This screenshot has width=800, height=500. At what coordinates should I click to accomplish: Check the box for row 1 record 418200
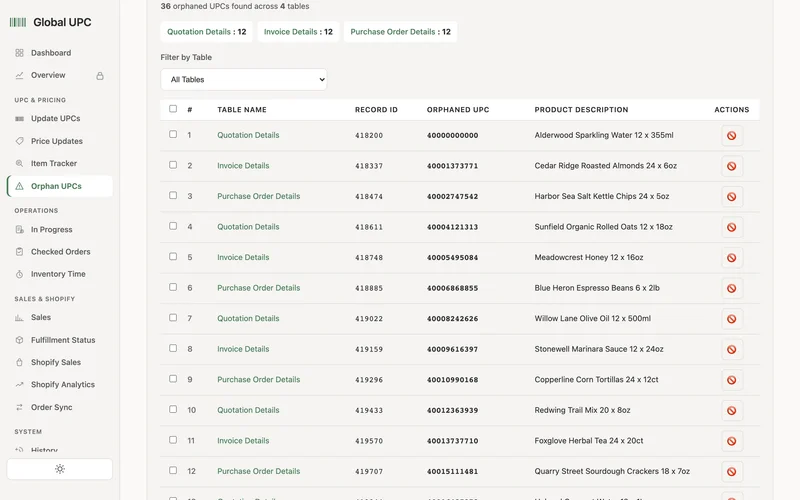pyautogui.click(x=173, y=134)
